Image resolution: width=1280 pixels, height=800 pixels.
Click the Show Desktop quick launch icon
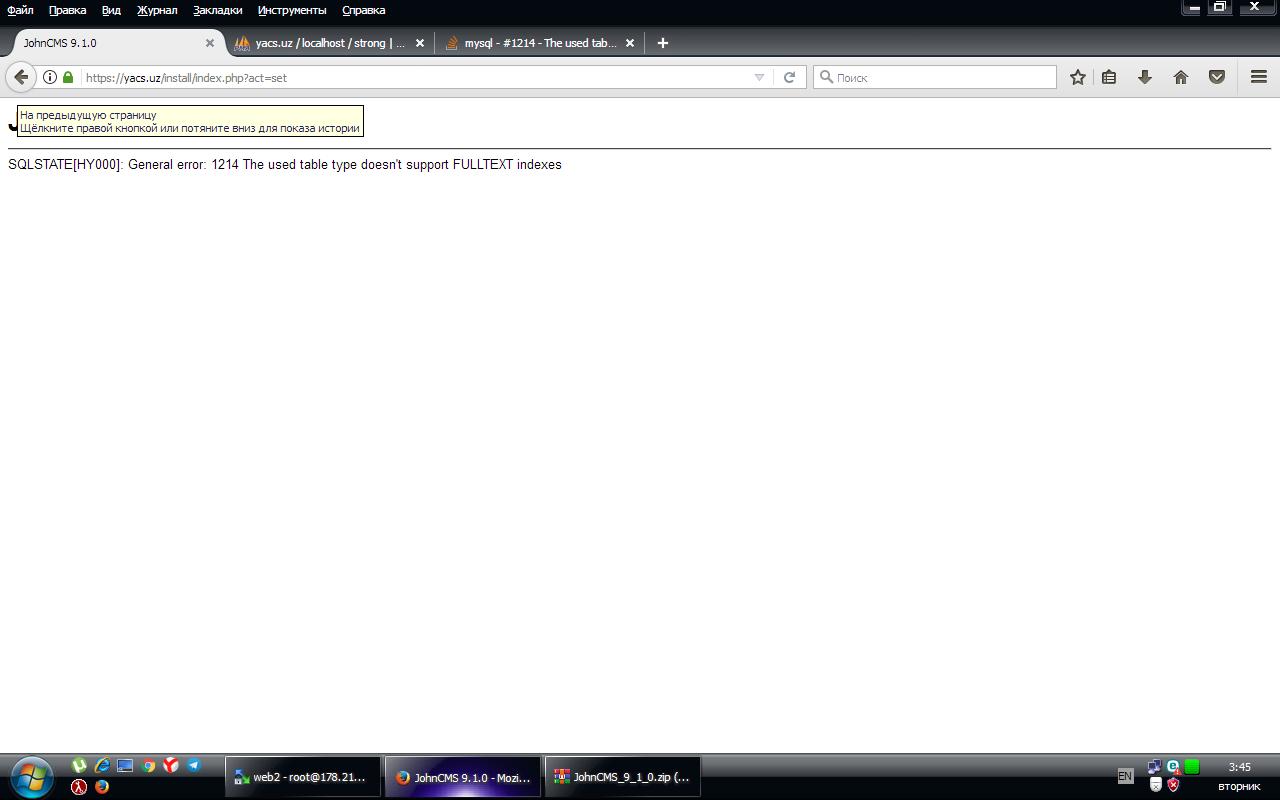tap(125, 766)
